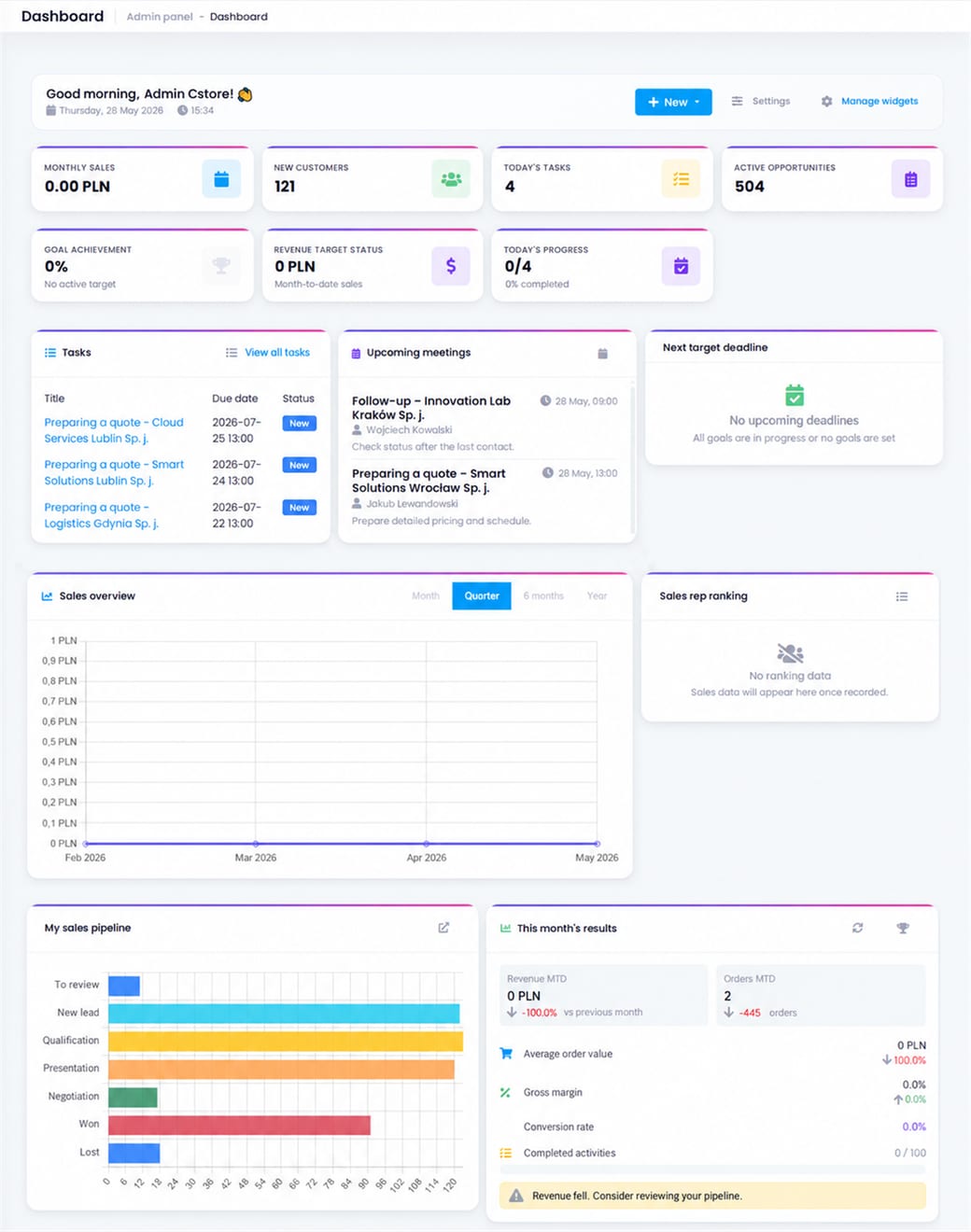Click the Active Opportunities clipboard icon
971x1232 pixels.
click(x=910, y=179)
